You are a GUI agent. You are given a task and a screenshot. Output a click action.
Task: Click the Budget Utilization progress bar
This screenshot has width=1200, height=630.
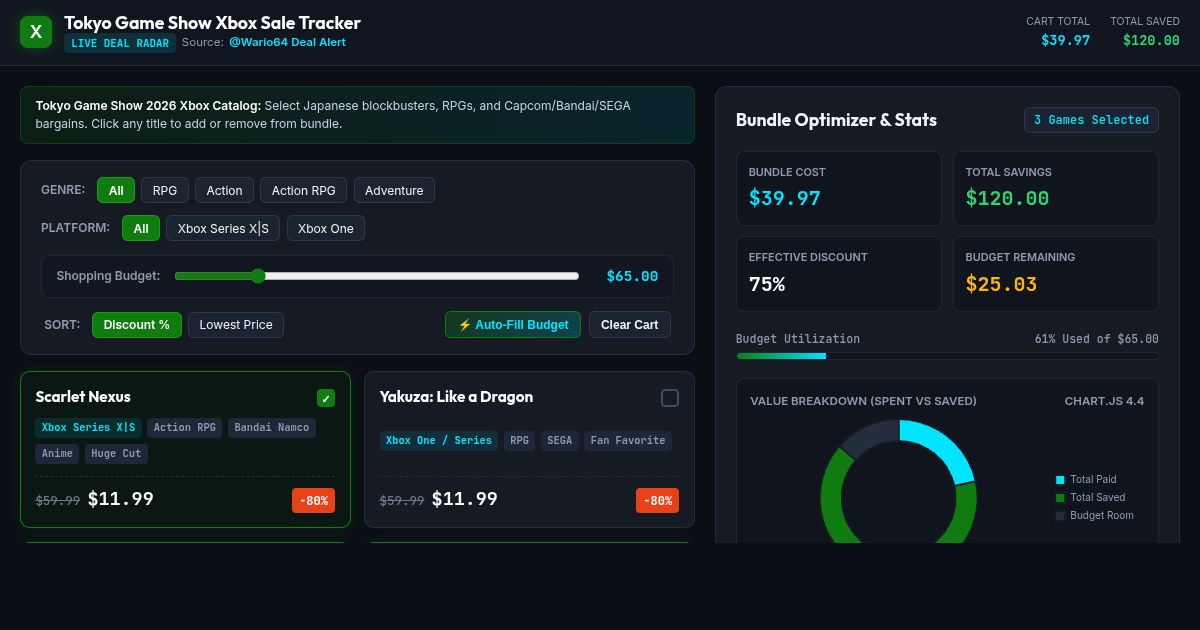947,356
